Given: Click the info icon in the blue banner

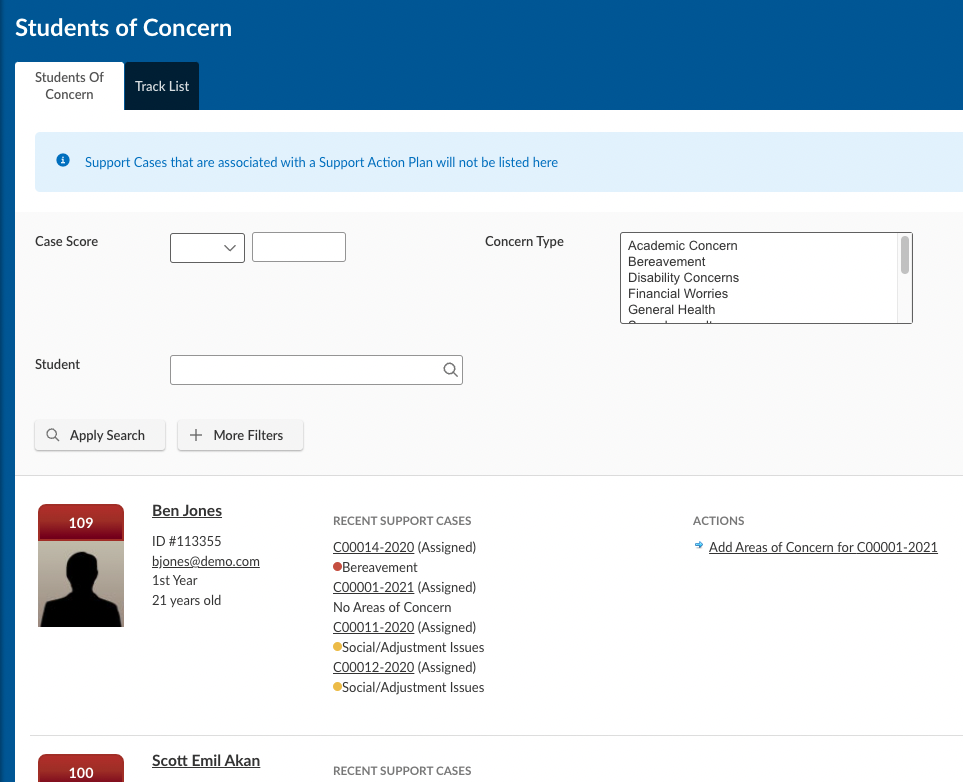Looking at the screenshot, I should pyautogui.click(x=63, y=160).
